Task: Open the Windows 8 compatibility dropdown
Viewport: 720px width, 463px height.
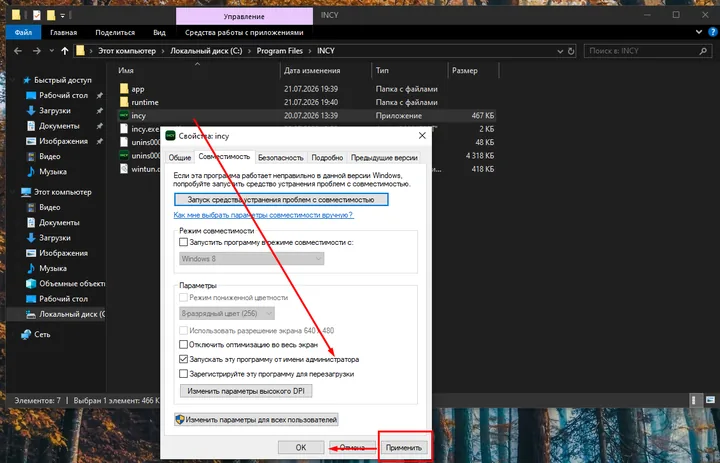Action: [x=251, y=259]
